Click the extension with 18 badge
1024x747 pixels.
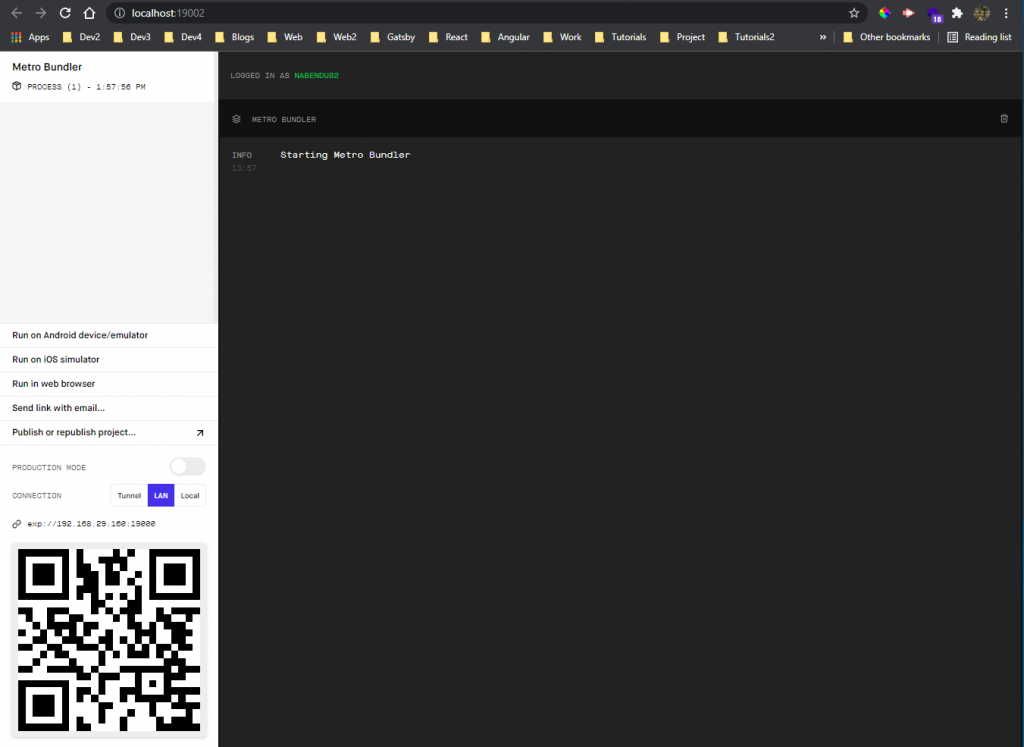coord(935,14)
